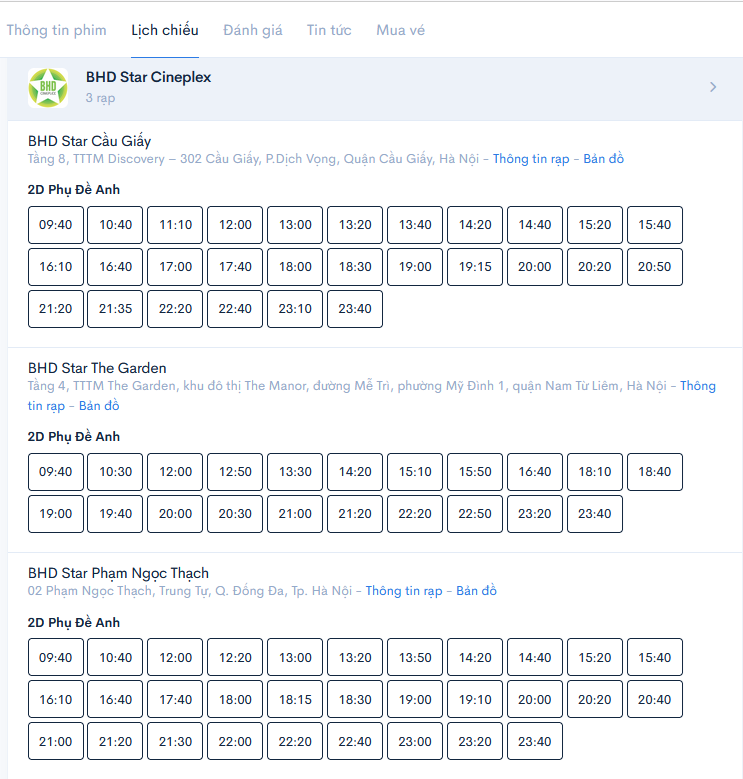Choose 11:10 showtime button
The image size is (743, 779).
coord(175,225)
